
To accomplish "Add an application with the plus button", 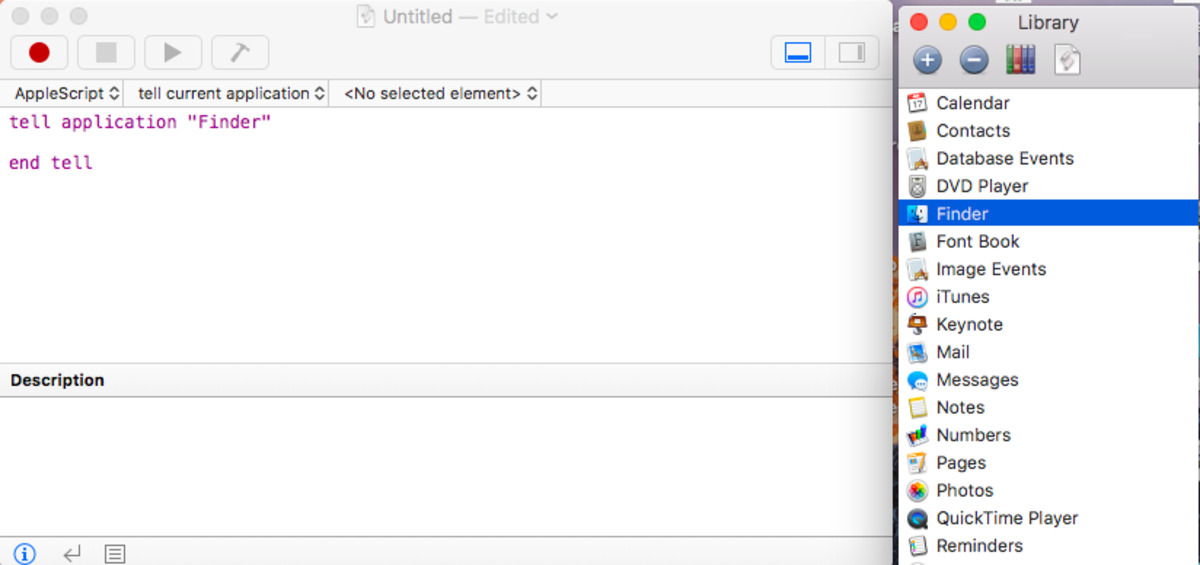I will [927, 60].
